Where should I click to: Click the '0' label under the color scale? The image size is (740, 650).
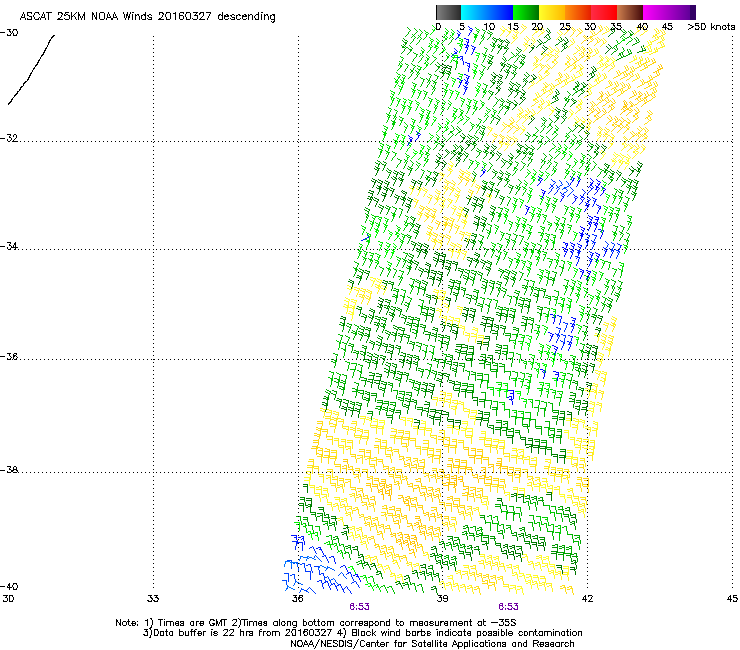point(438,27)
